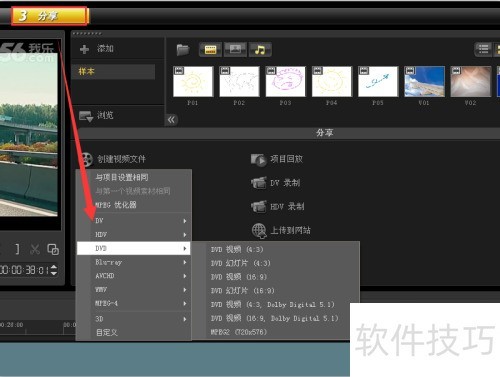Click the 添加 plus icon
This screenshot has height=377, width=500.
(x=84, y=49)
